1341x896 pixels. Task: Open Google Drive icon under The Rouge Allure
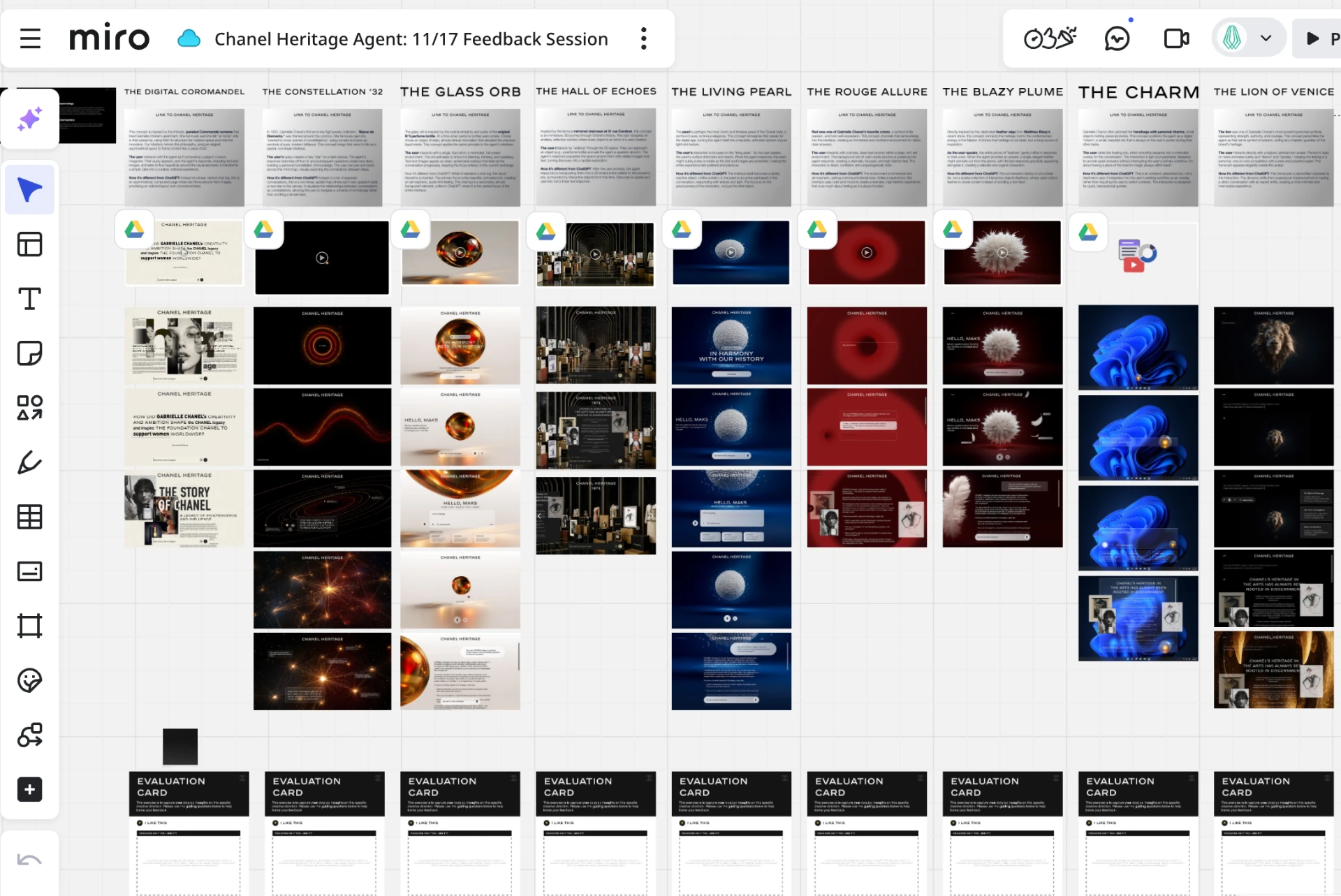816,229
